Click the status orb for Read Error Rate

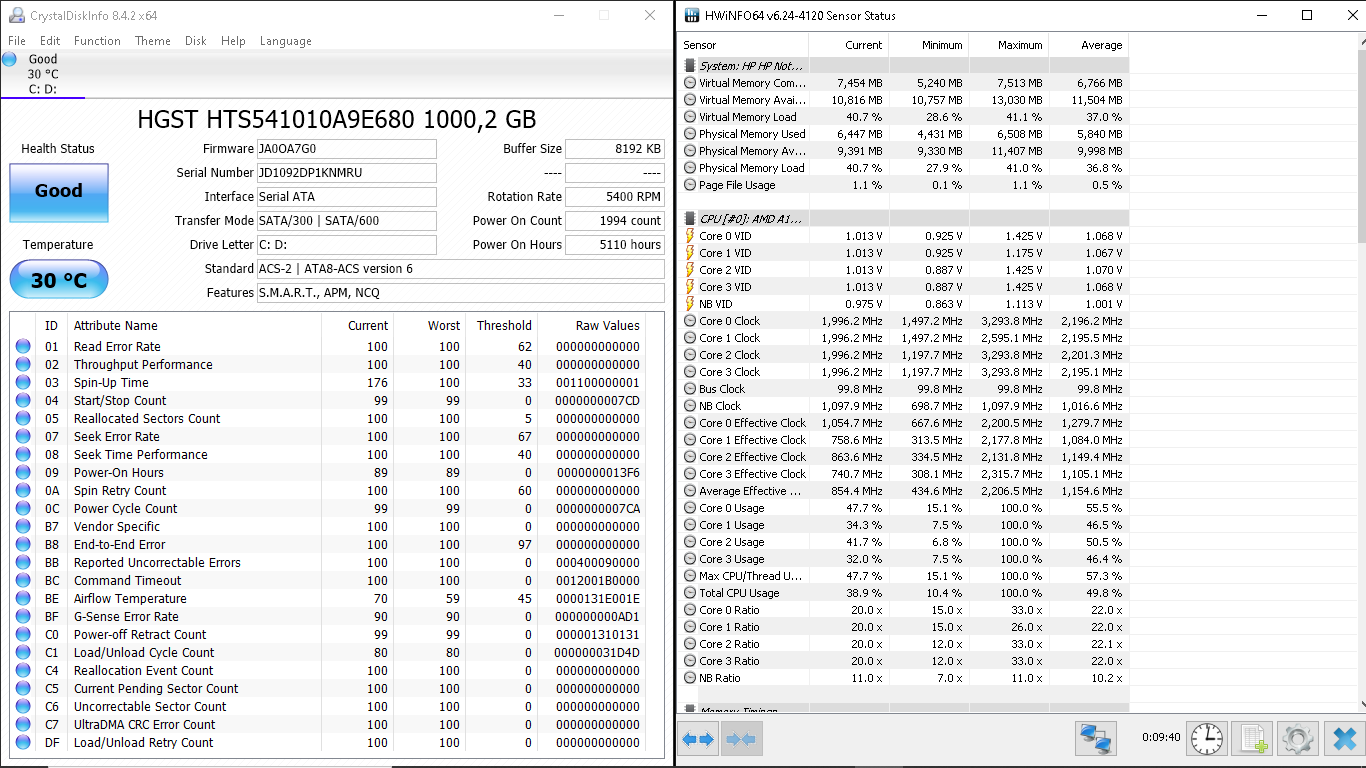23,347
